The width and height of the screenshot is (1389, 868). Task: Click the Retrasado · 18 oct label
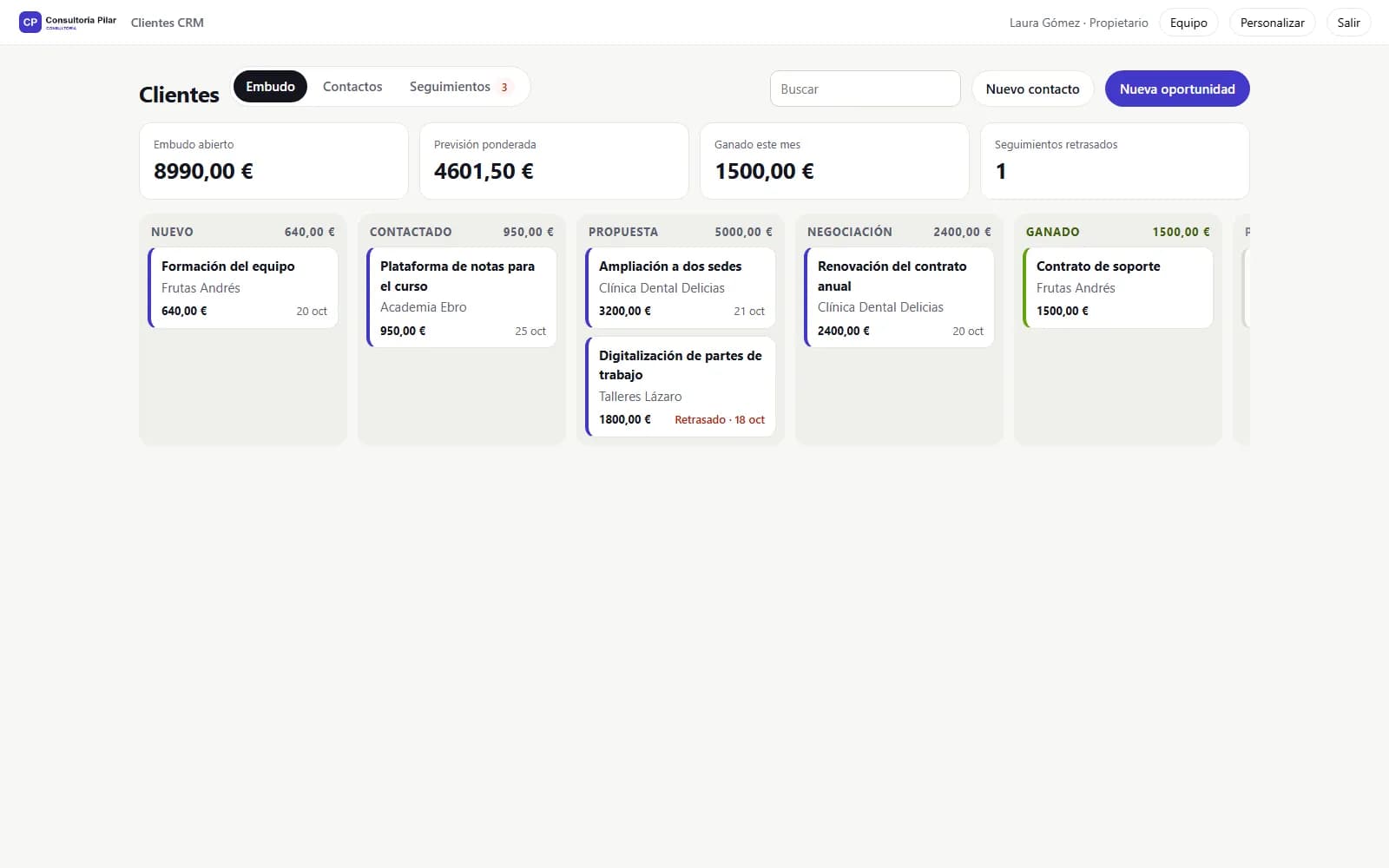(720, 419)
